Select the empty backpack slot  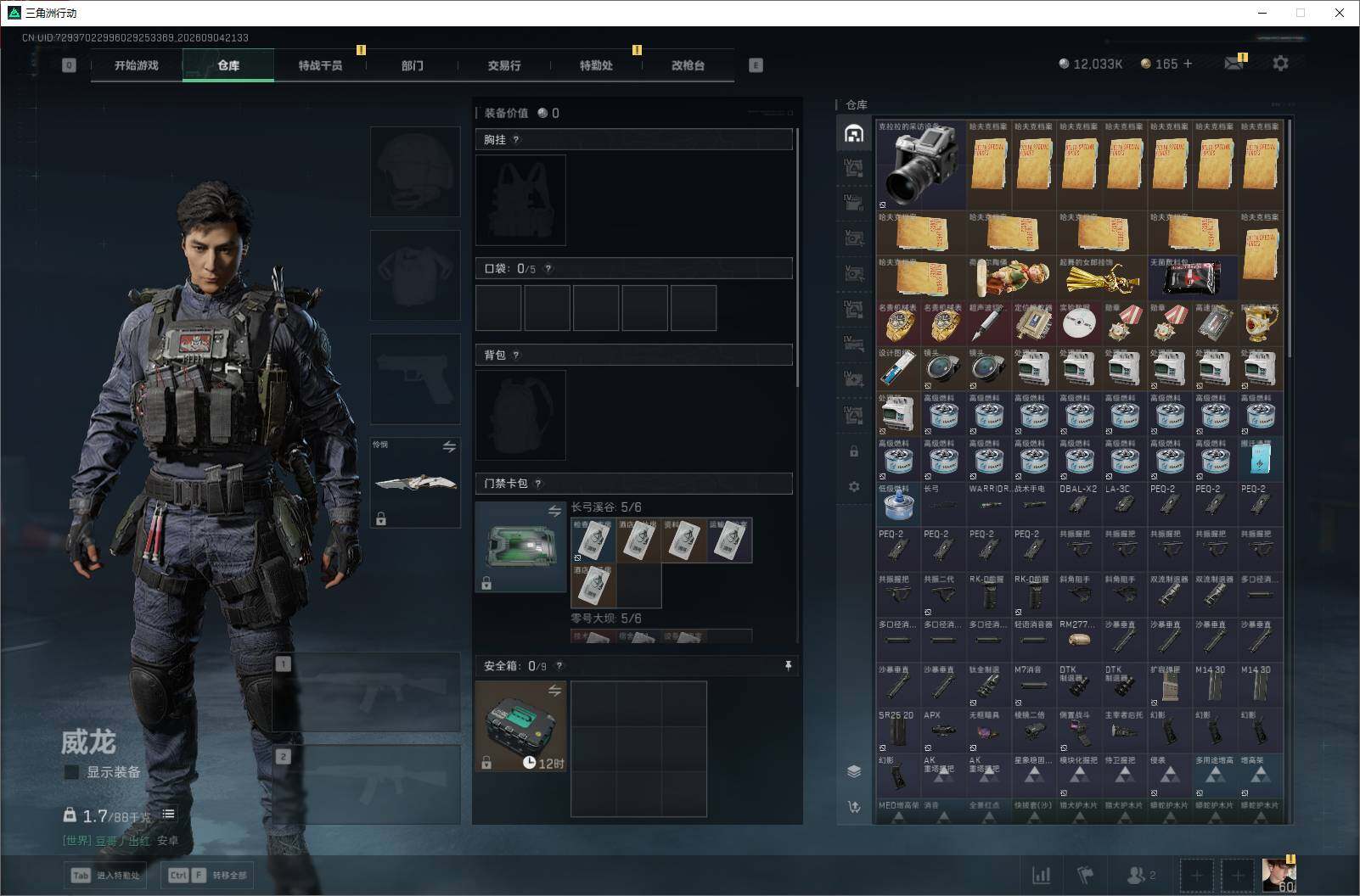click(x=520, y=415)
